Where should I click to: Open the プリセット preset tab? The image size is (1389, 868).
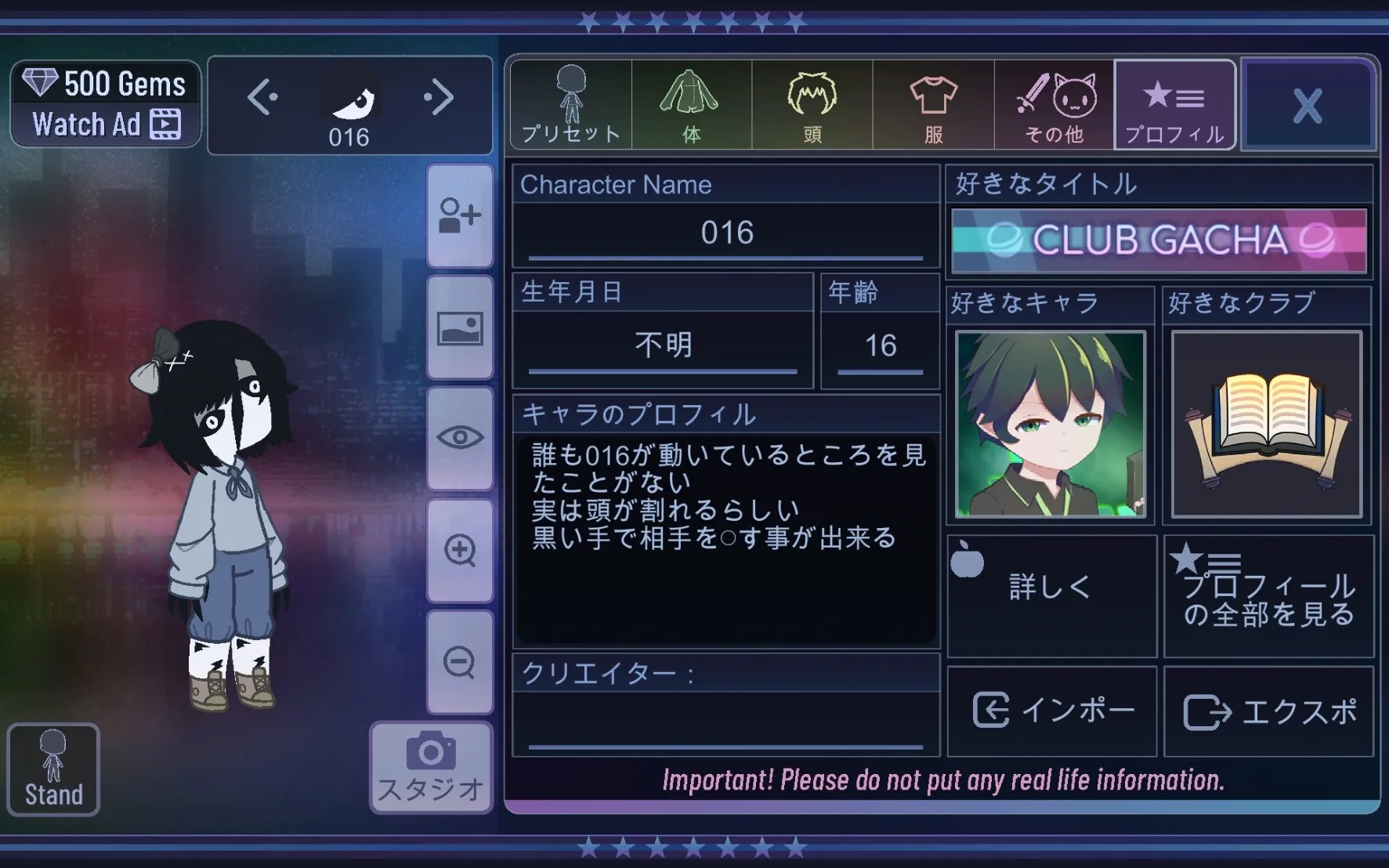571,105
